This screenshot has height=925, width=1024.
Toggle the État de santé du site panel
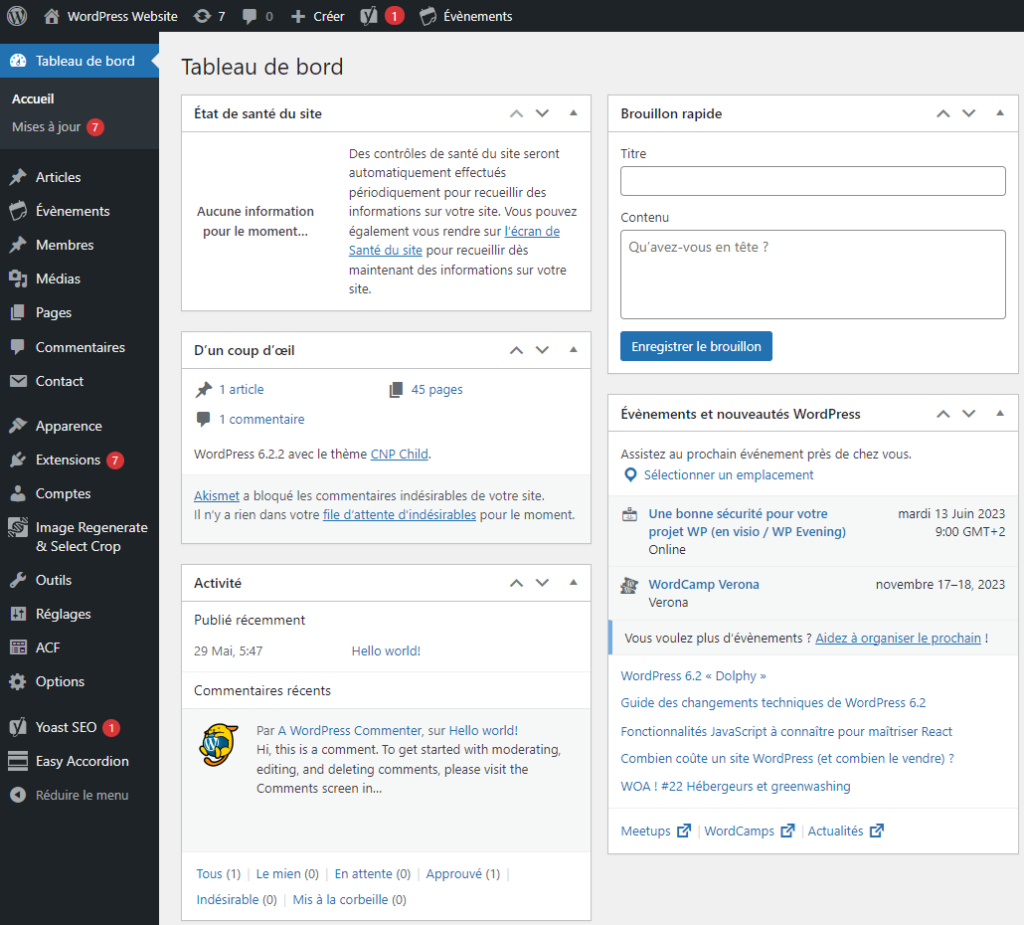tap(573, 113)
